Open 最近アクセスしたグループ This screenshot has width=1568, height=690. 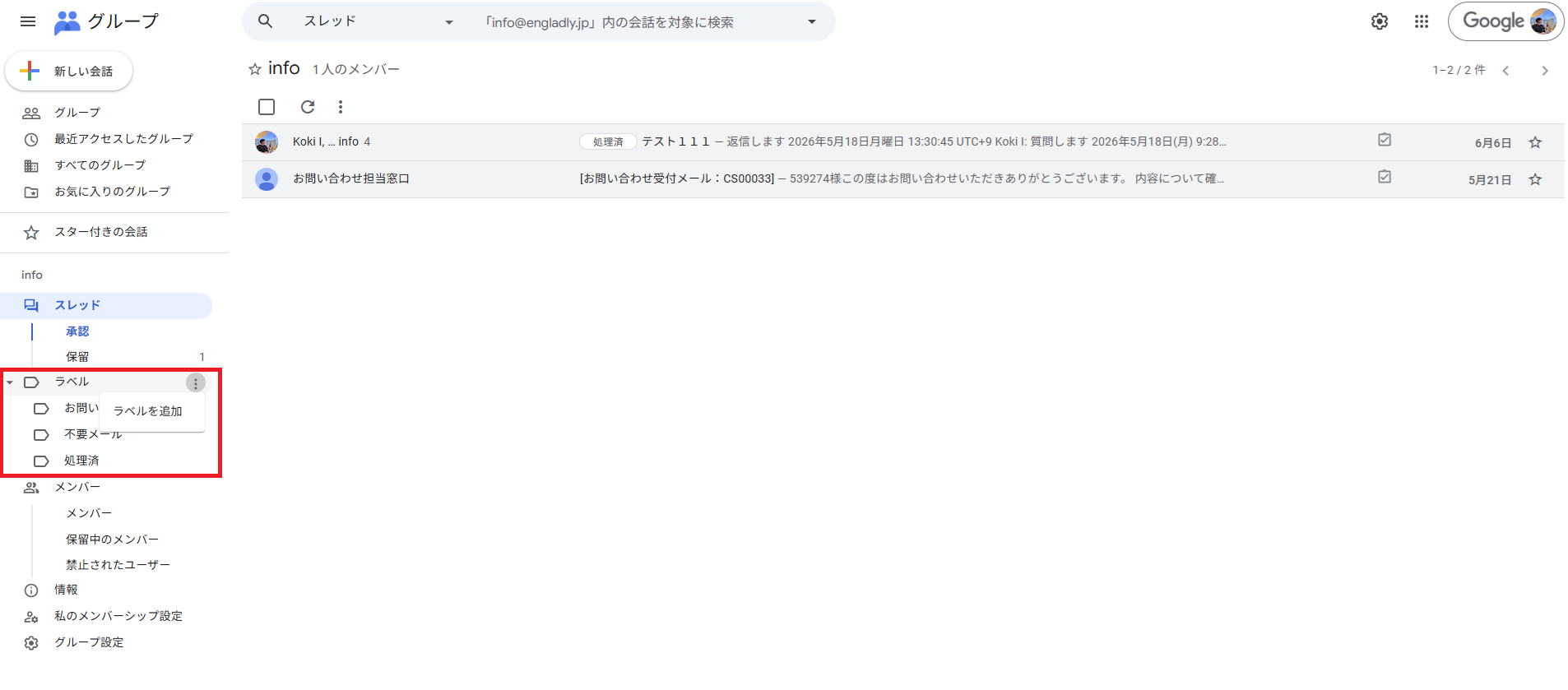point(123,139)
